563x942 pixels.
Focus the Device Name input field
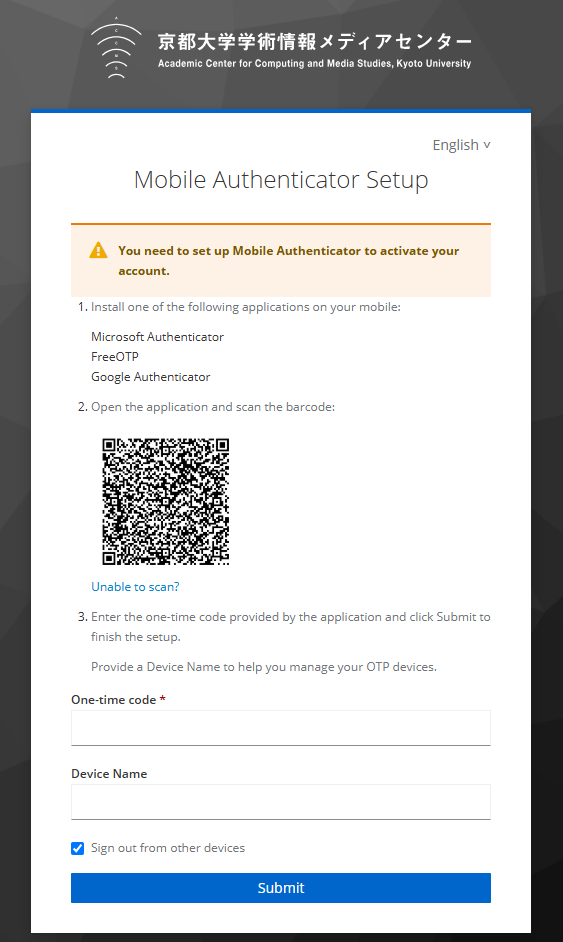281,802
